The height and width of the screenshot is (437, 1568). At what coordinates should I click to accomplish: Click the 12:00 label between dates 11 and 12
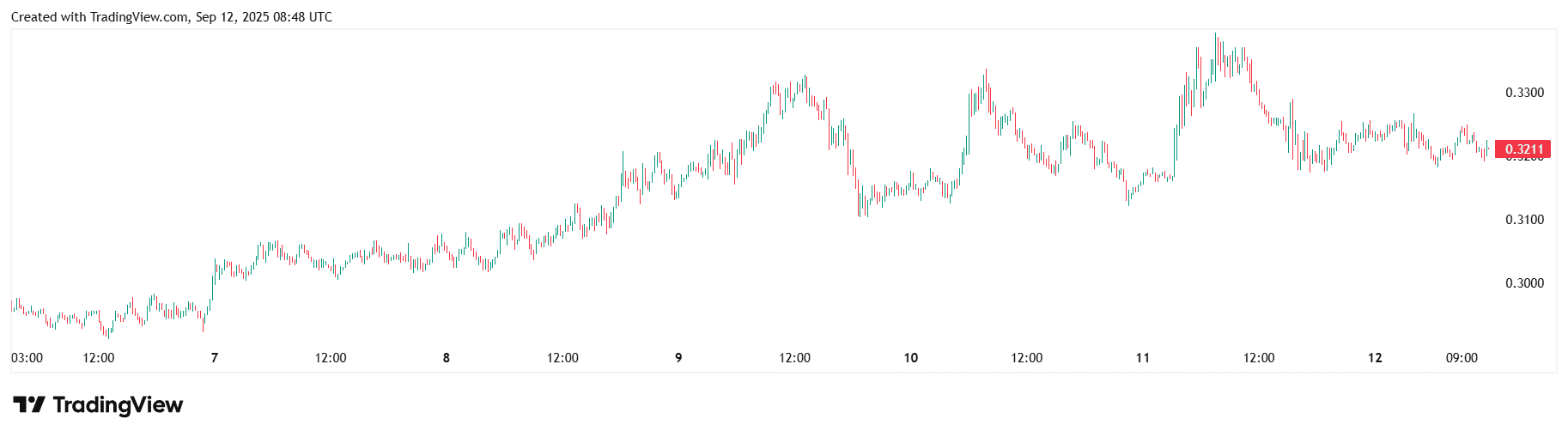(1259, 358)
